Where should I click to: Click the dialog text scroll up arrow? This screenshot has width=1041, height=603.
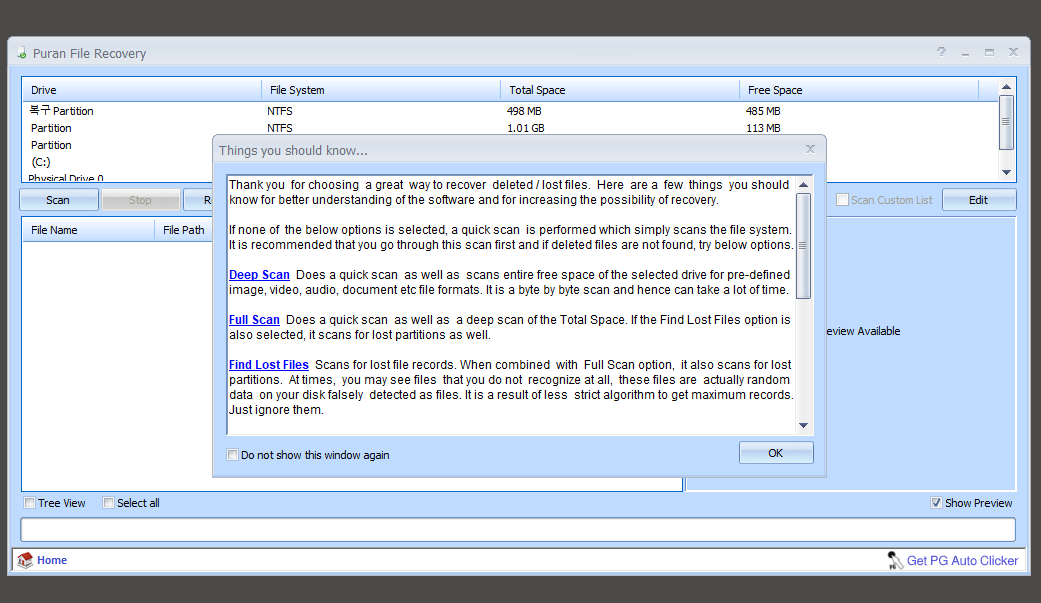coord(803,185)
